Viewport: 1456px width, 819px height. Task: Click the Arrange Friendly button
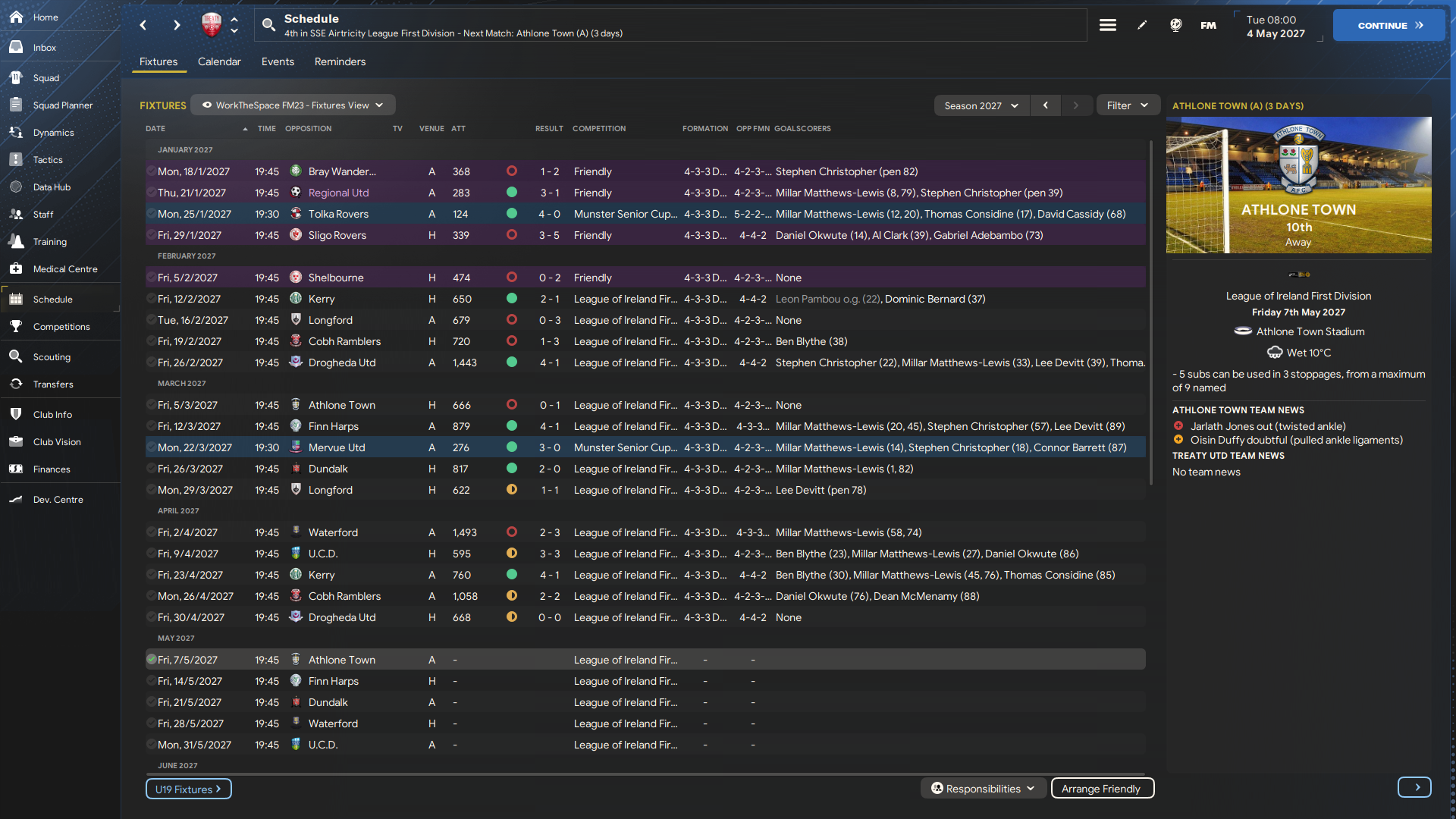(x=1101, y=789)
